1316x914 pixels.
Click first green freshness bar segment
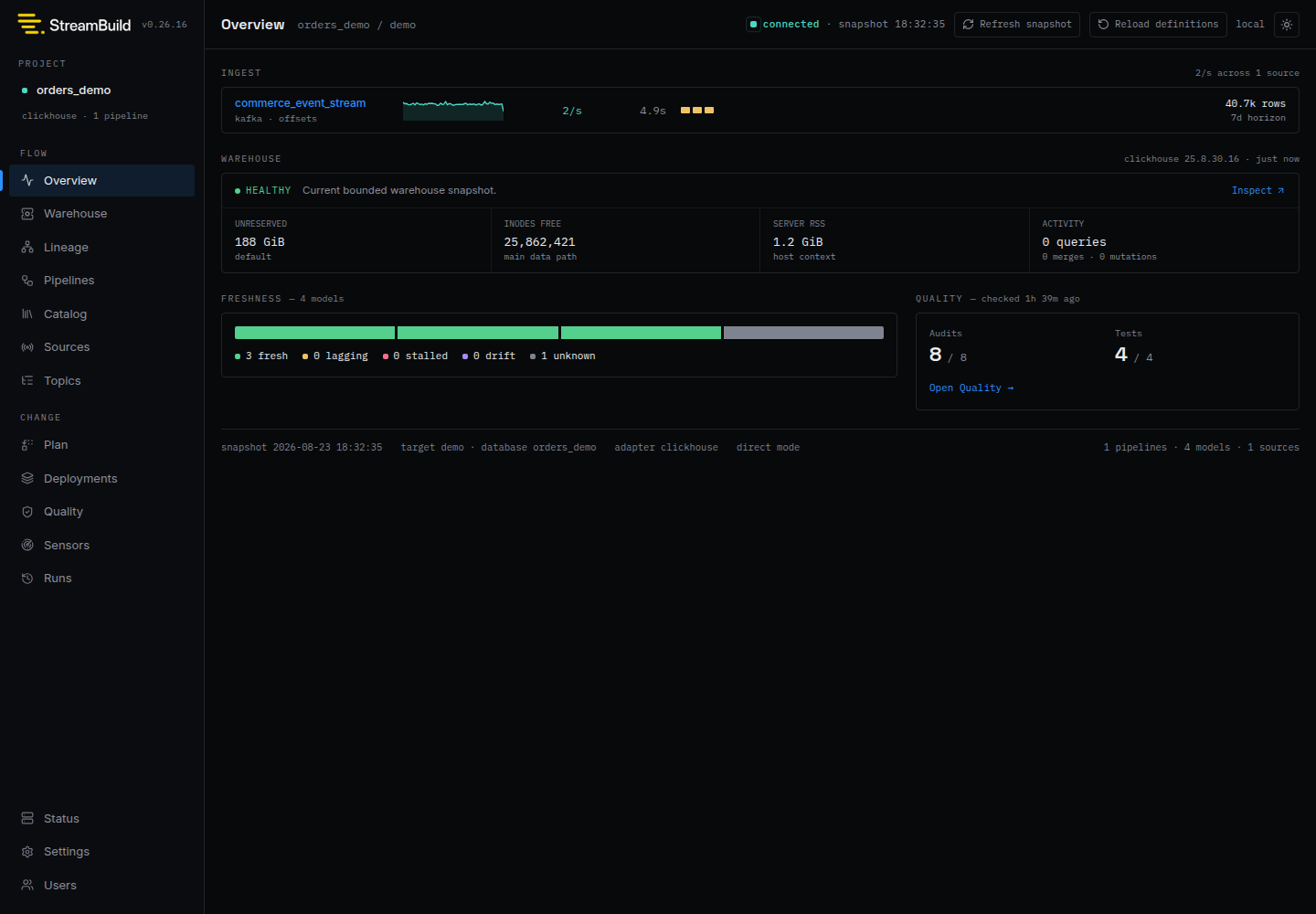(314, 333)
